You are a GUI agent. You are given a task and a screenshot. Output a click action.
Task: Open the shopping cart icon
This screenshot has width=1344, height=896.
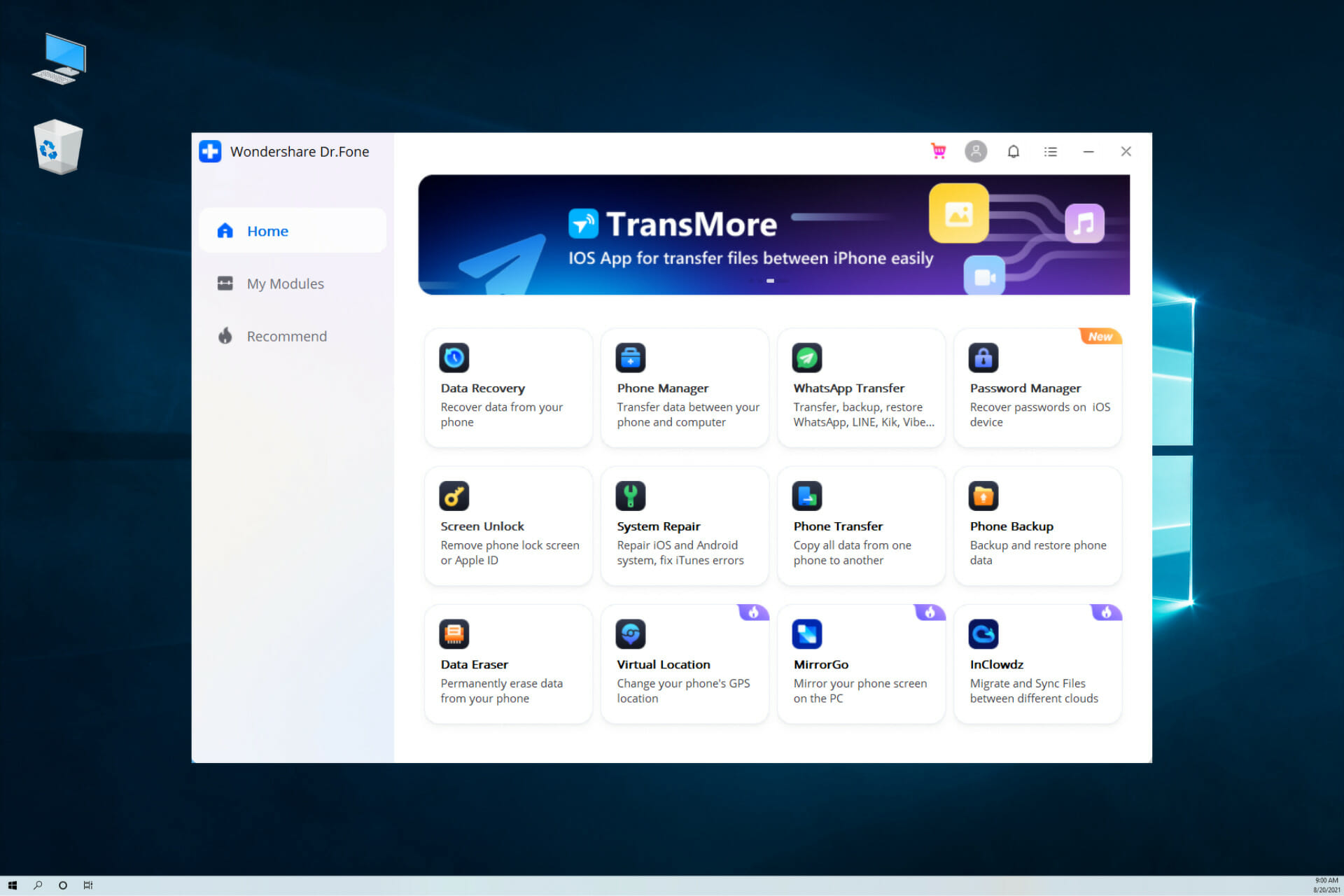click(938, 151)
